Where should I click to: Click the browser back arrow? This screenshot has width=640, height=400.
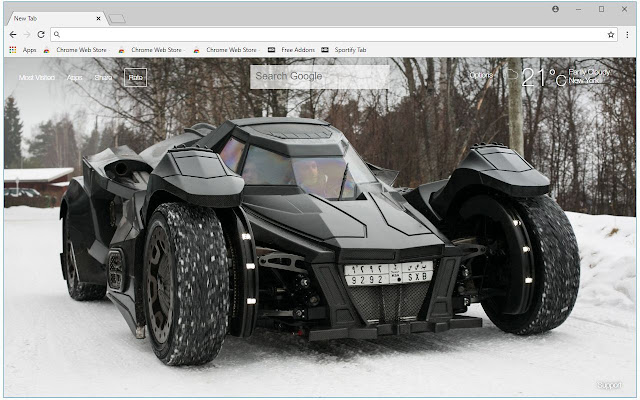click(13, 35)
